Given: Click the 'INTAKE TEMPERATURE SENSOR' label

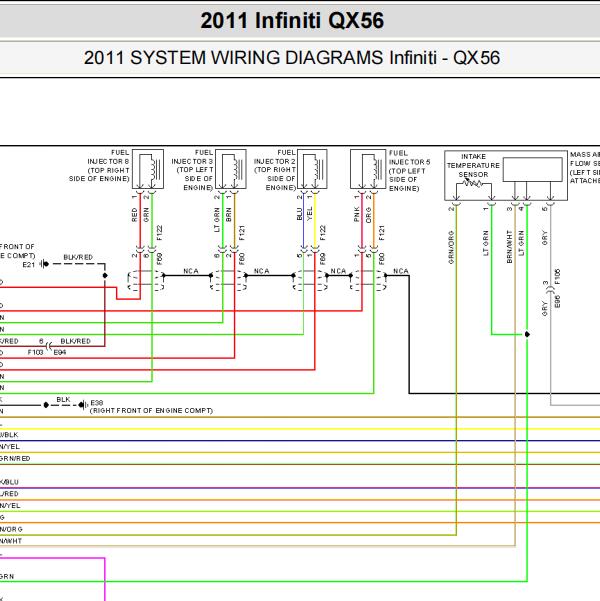Looking at the screenshot, I should pos(473,166).
